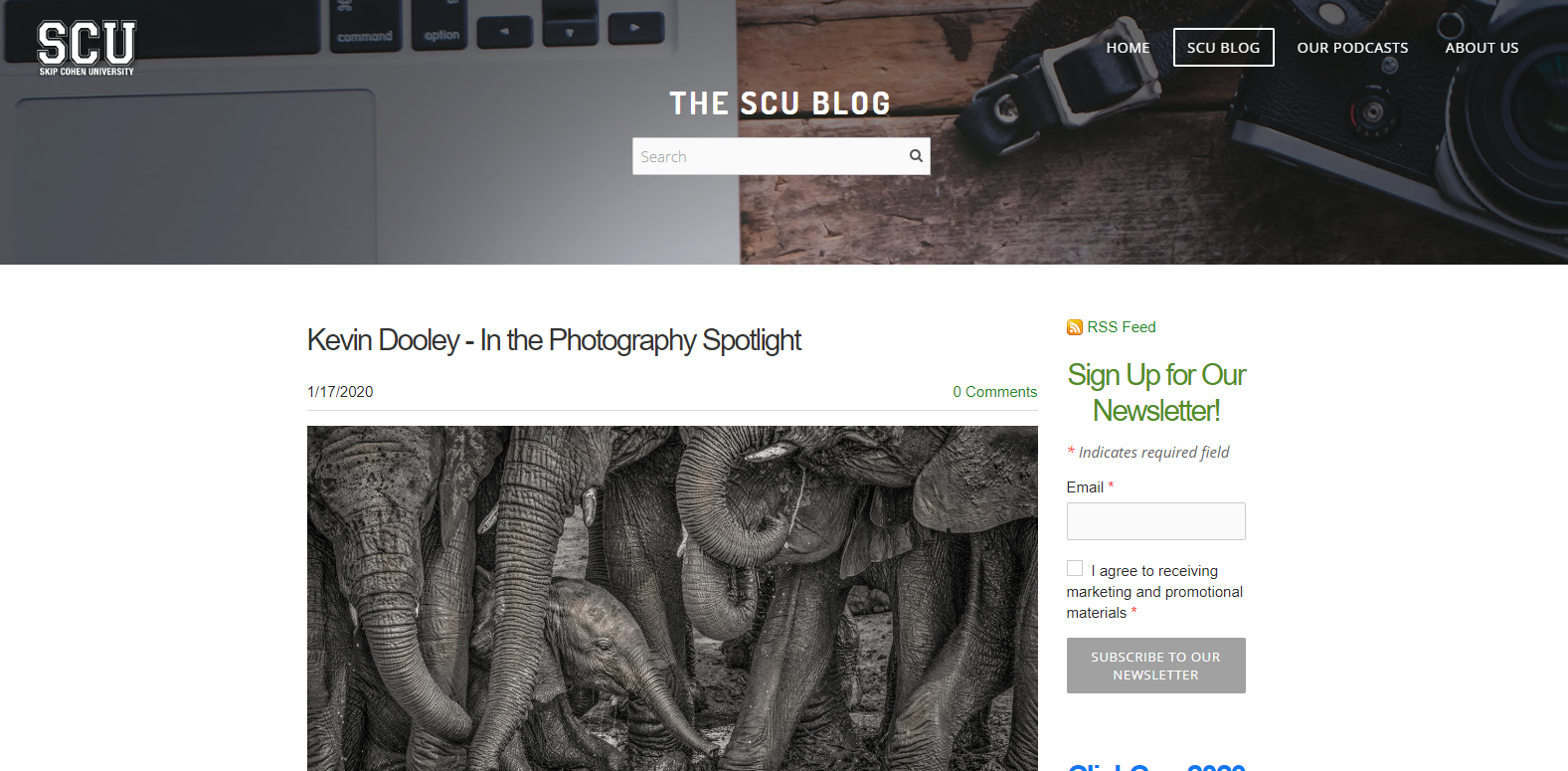Click the 1/17/2020 post date

[x=340, y=392]
